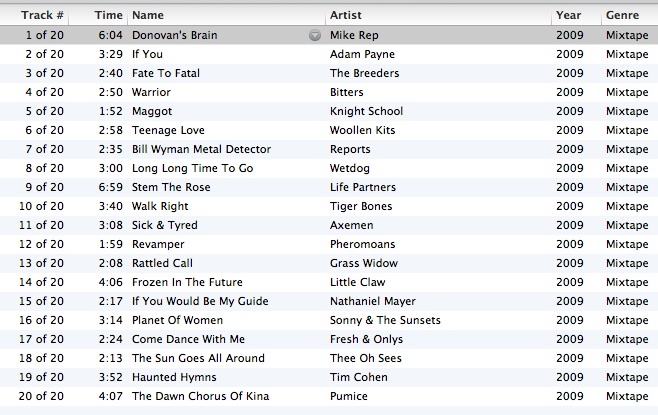Sort by the Genre column header
The height and width of the screenshot is (415, 658).
click(622, 16)
